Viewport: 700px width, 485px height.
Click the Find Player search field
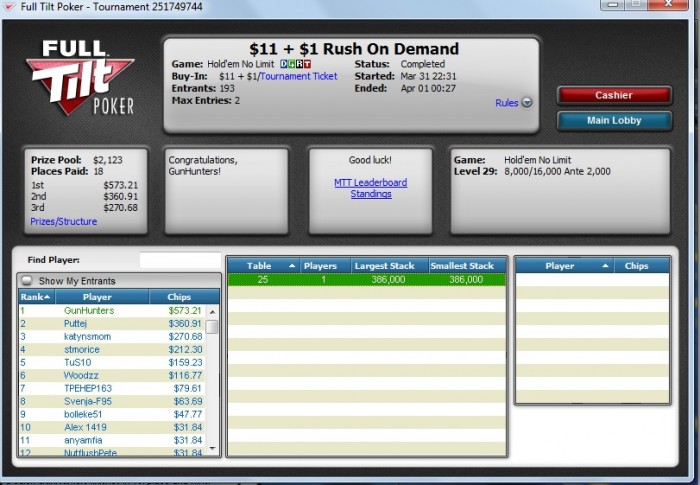coord(180,260)
